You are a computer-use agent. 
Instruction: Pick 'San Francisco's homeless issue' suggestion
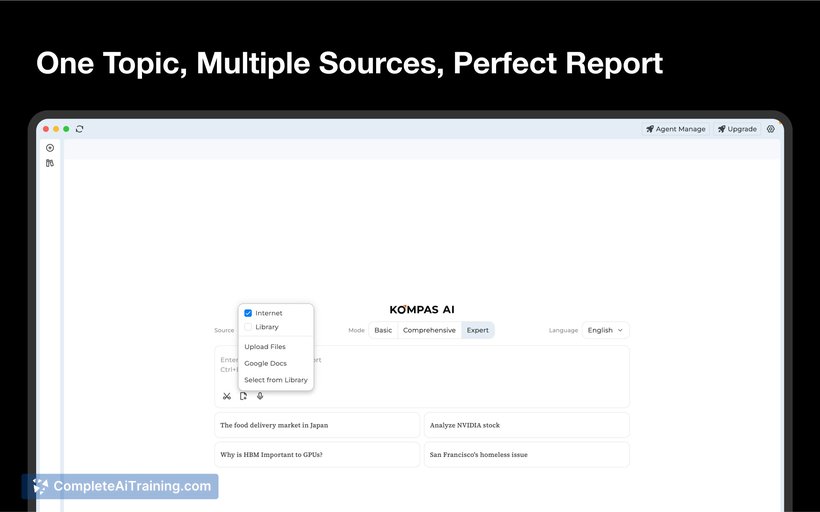(527, 454)
